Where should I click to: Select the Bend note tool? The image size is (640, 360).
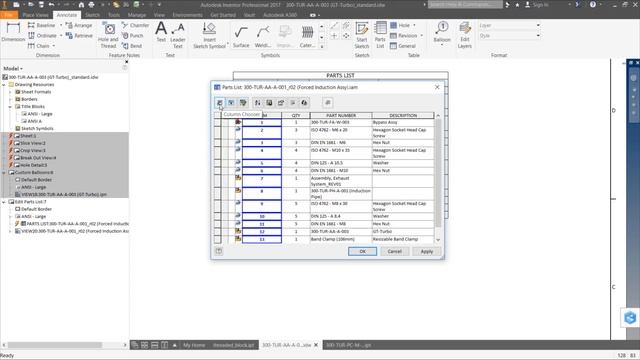[x=132, y=46]
